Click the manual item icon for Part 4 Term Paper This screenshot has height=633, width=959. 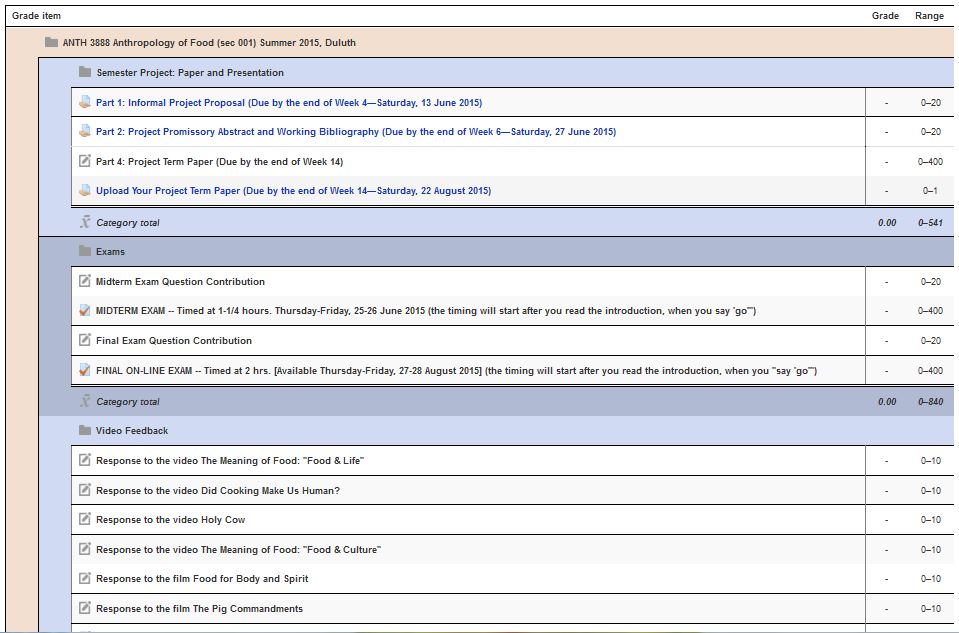point(84,161)
